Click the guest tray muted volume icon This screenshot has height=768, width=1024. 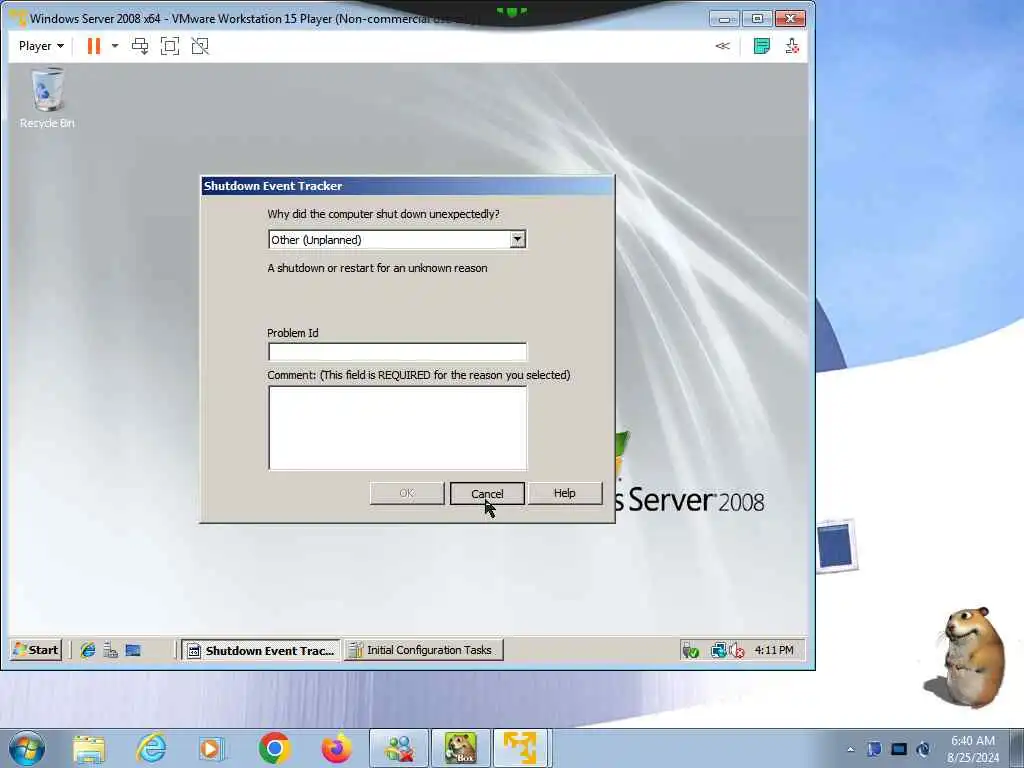(x=737, y=650)
